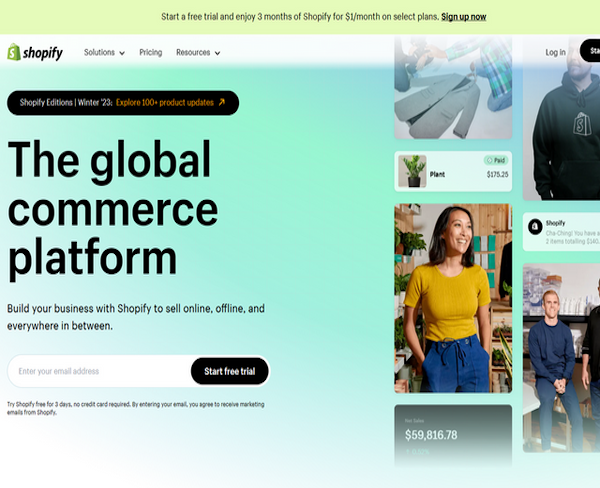Open the Explore 100+ product updates link
Viewport: 600px width, 488px height.
tap(165, 103)
